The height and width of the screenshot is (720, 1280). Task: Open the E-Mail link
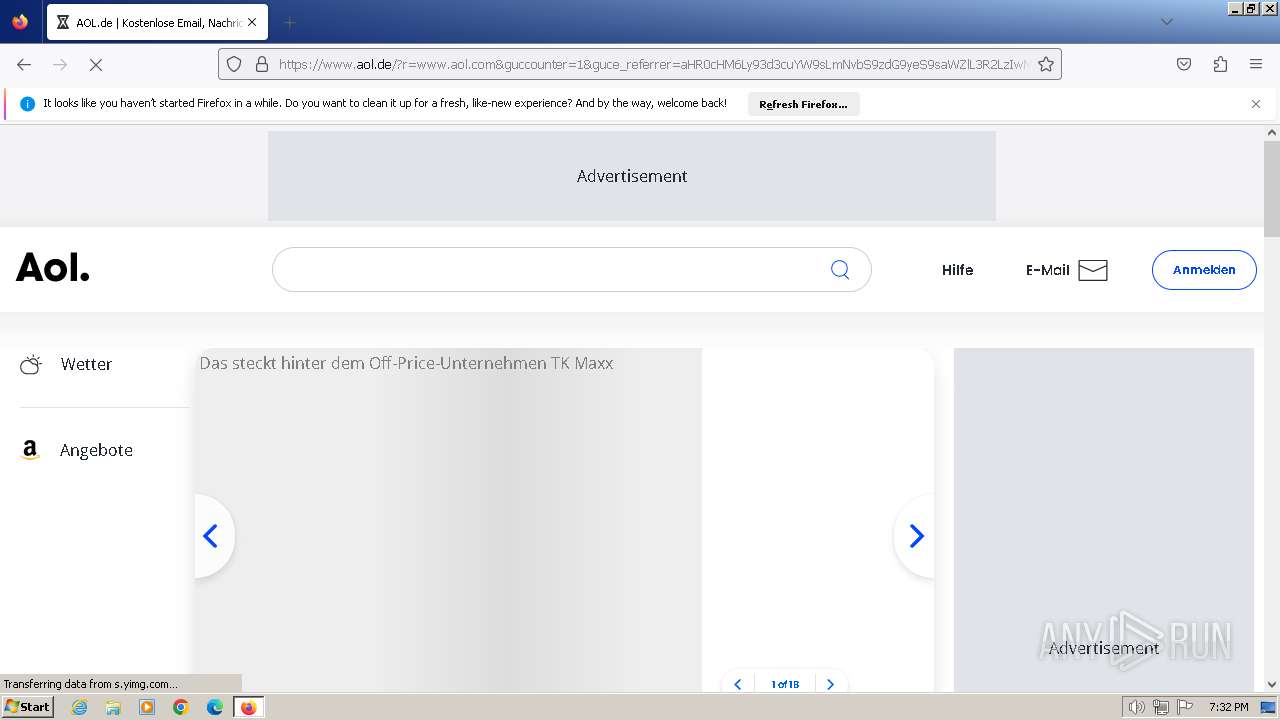(1047, 270)
